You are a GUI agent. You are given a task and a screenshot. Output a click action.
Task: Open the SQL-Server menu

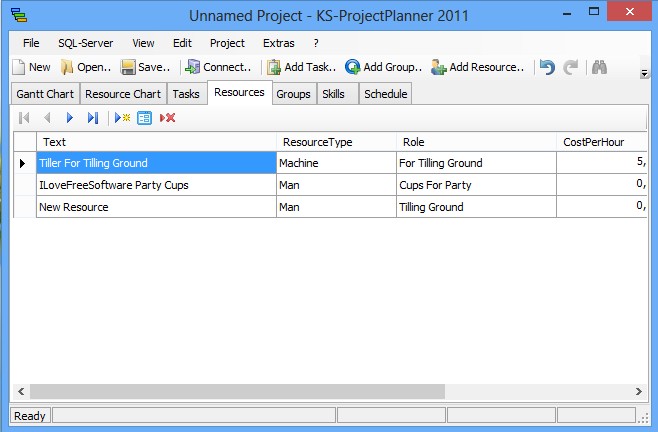click(86, 43)
